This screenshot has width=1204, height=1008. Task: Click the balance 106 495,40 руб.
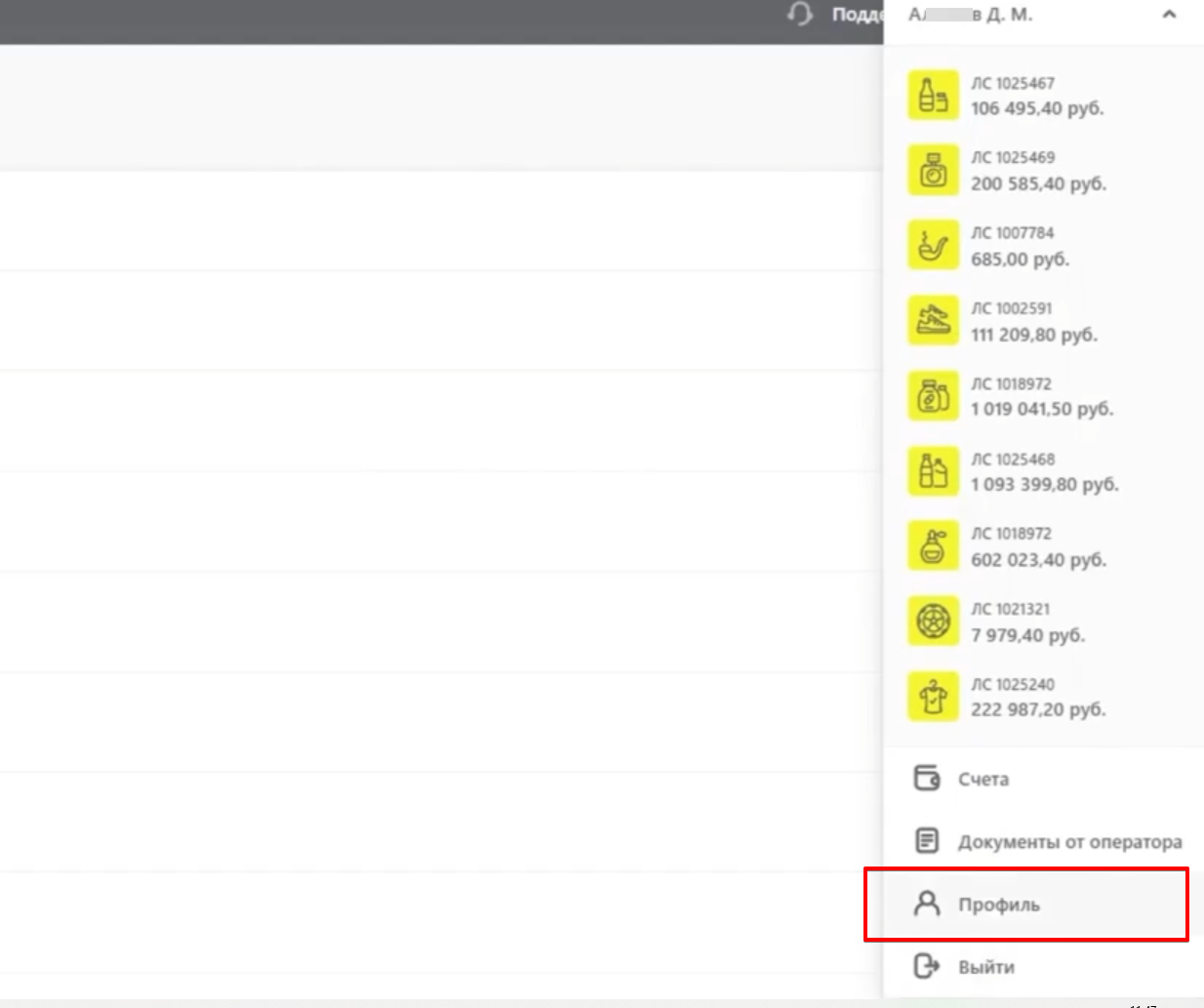click(1037, 108)
